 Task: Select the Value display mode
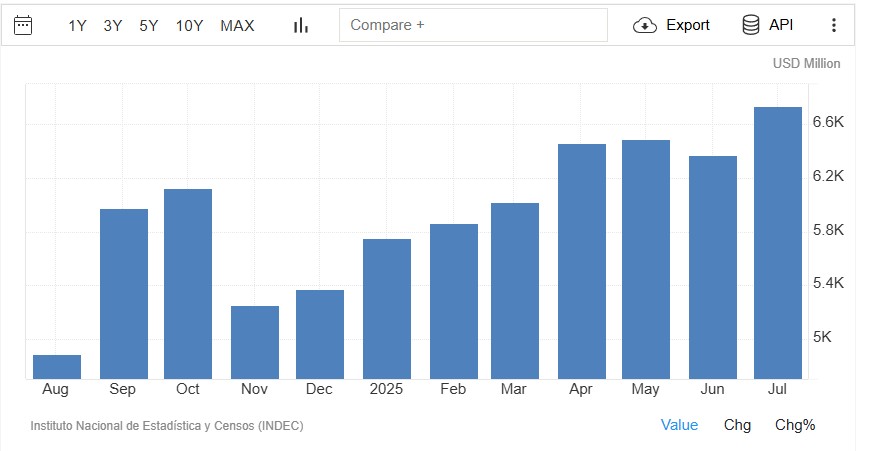pyautogui.click(x=680, y=425)
